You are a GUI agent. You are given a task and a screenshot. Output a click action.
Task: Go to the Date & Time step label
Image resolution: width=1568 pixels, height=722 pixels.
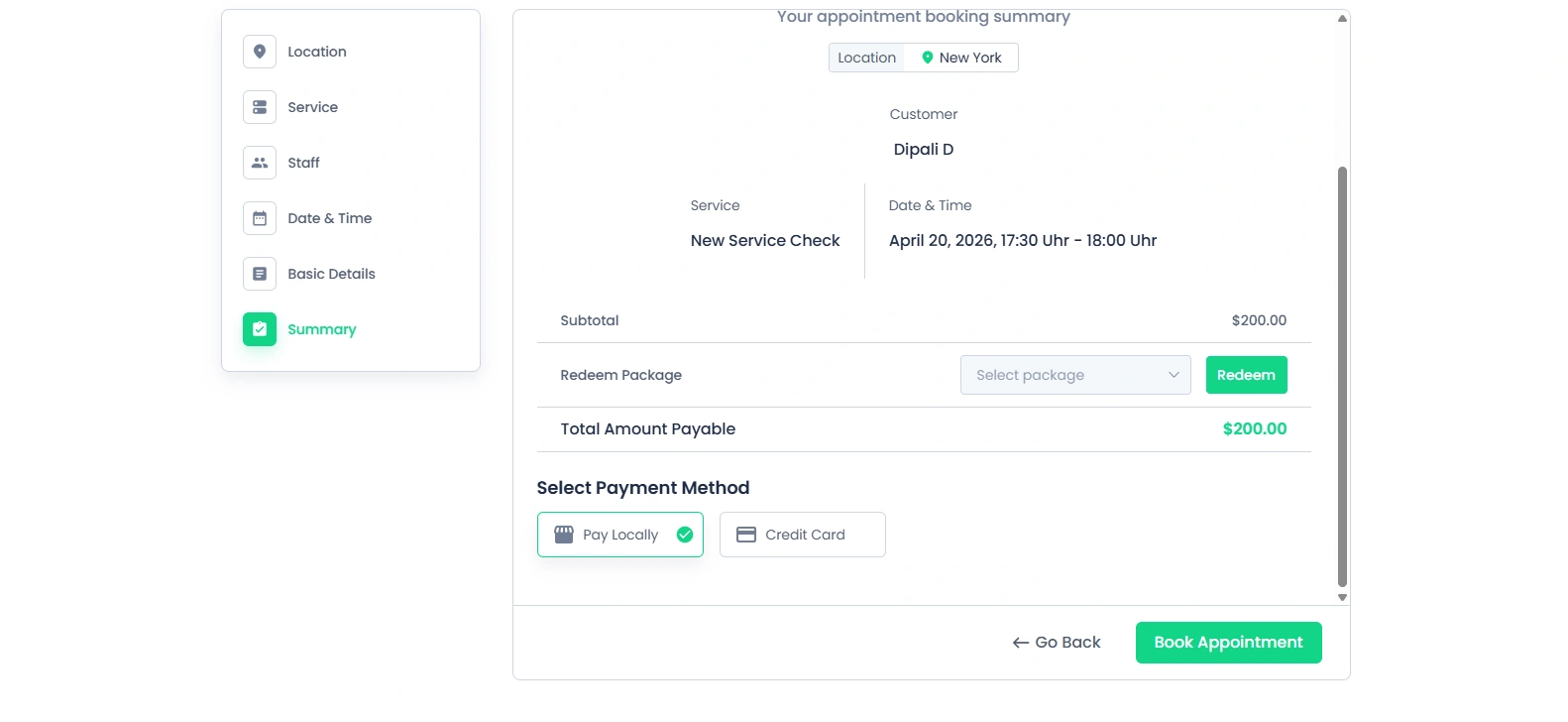pos(330,218)
